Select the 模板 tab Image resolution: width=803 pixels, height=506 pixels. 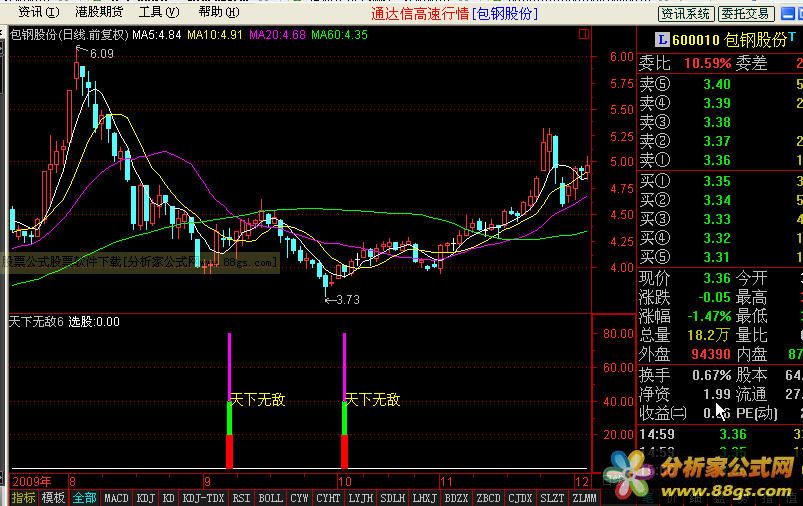pyautogui.click(x=53, y=497)
